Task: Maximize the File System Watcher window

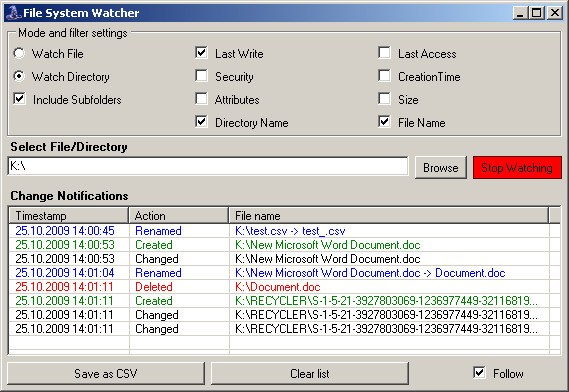Action: click(536, 13)
